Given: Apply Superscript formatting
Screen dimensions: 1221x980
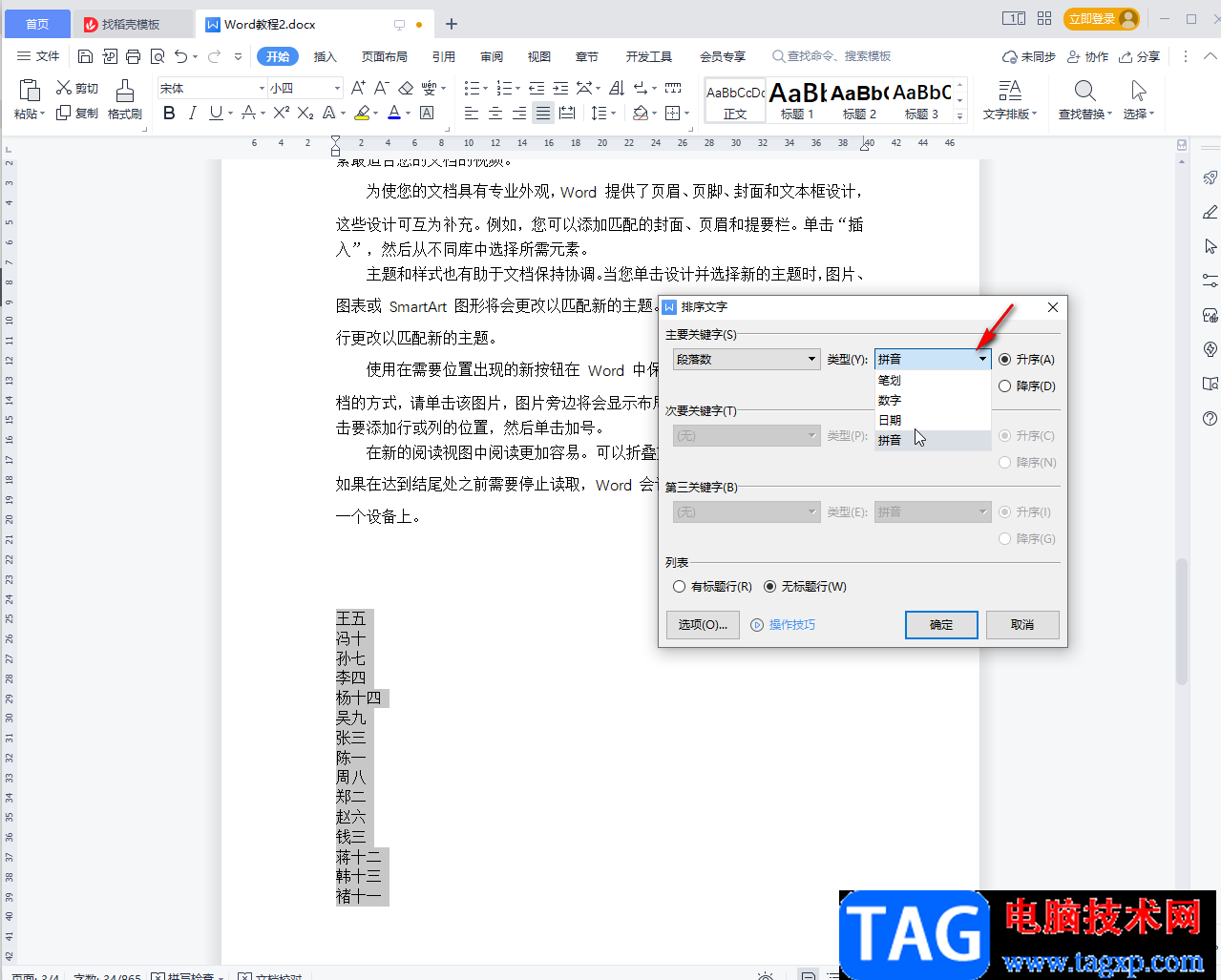Looking at the screenshot, I should [x=281, y=113].
